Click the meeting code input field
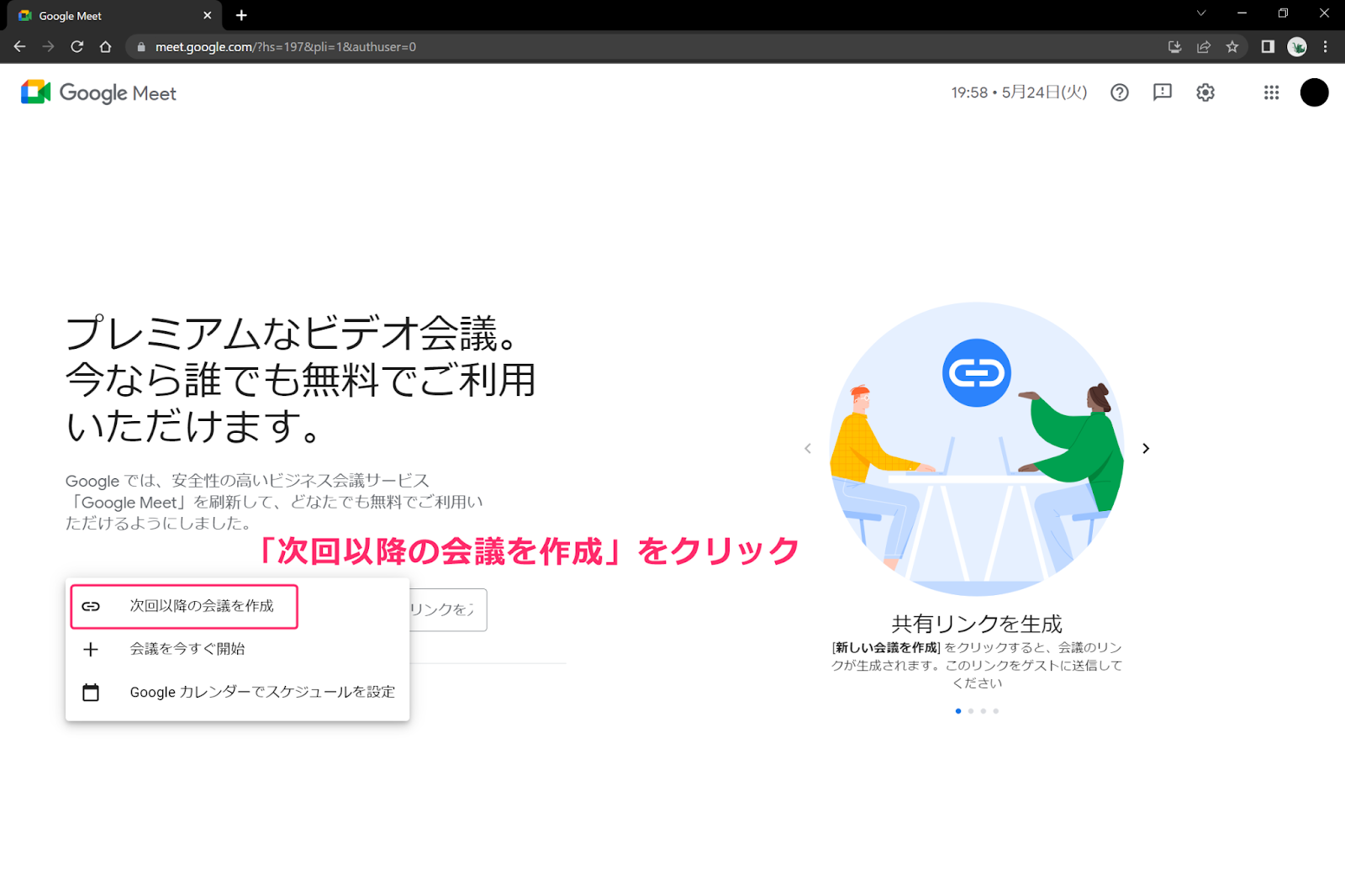 pyautogui.click(x=447, y=609)
